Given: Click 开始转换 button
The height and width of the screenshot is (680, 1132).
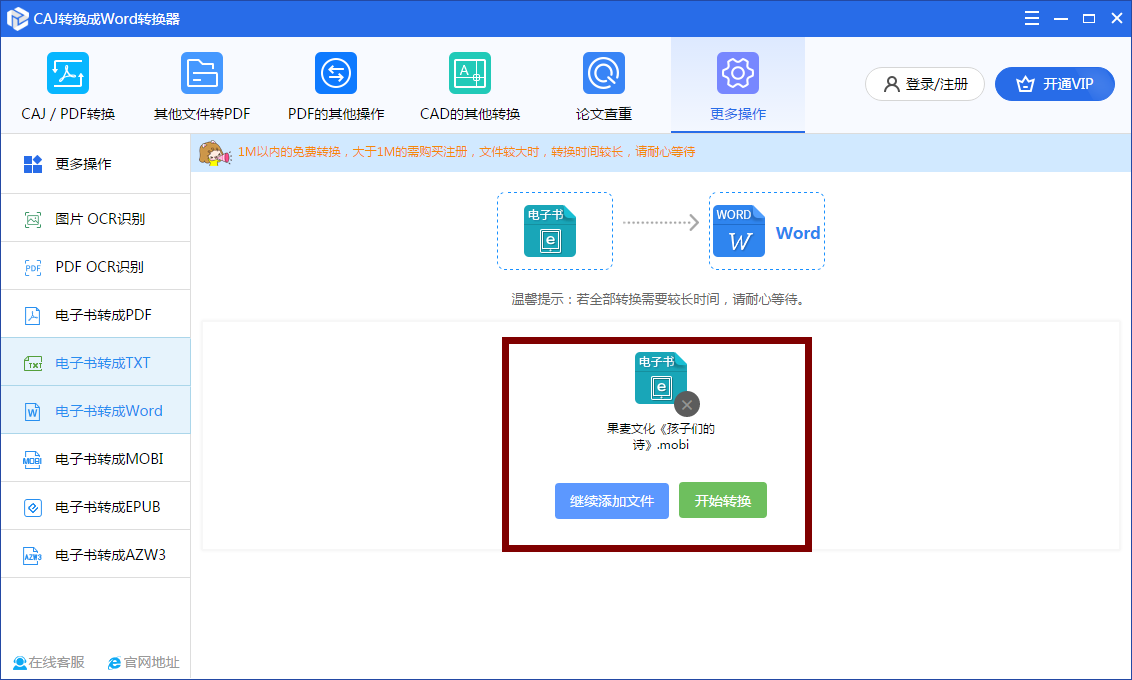Looking at the screenshot, I should pyautogui.click(x=723, y=501).
